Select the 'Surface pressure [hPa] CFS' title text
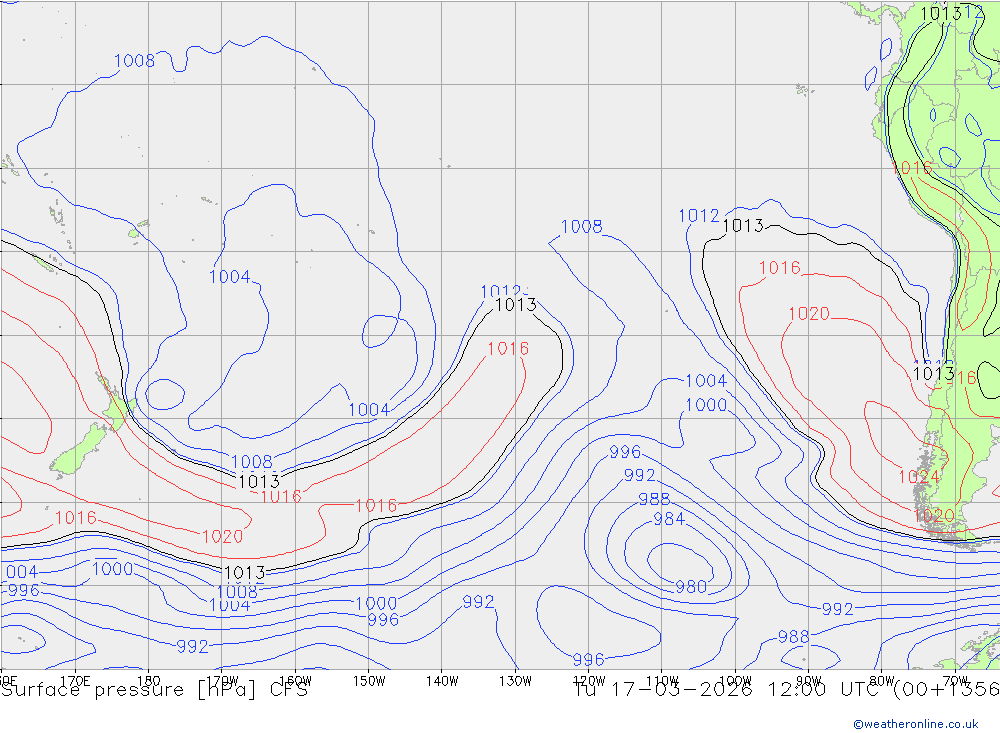This screenshot has width=1000, height=733. pyautogui.click(x=154, y=690)
